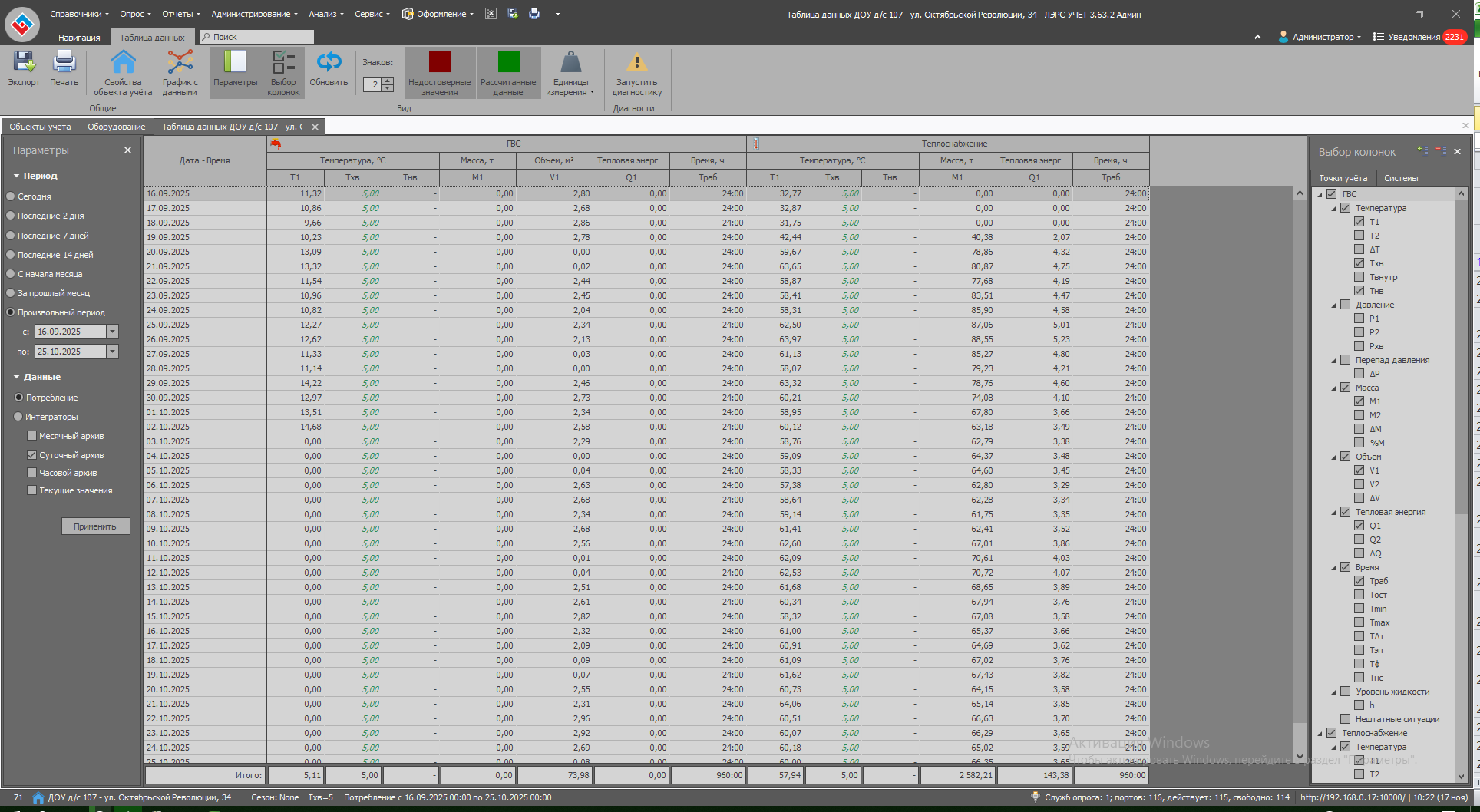This screenshot has width=1480, height=812.
Task: Open Единицы измерения weight icon
Action: 570,63
